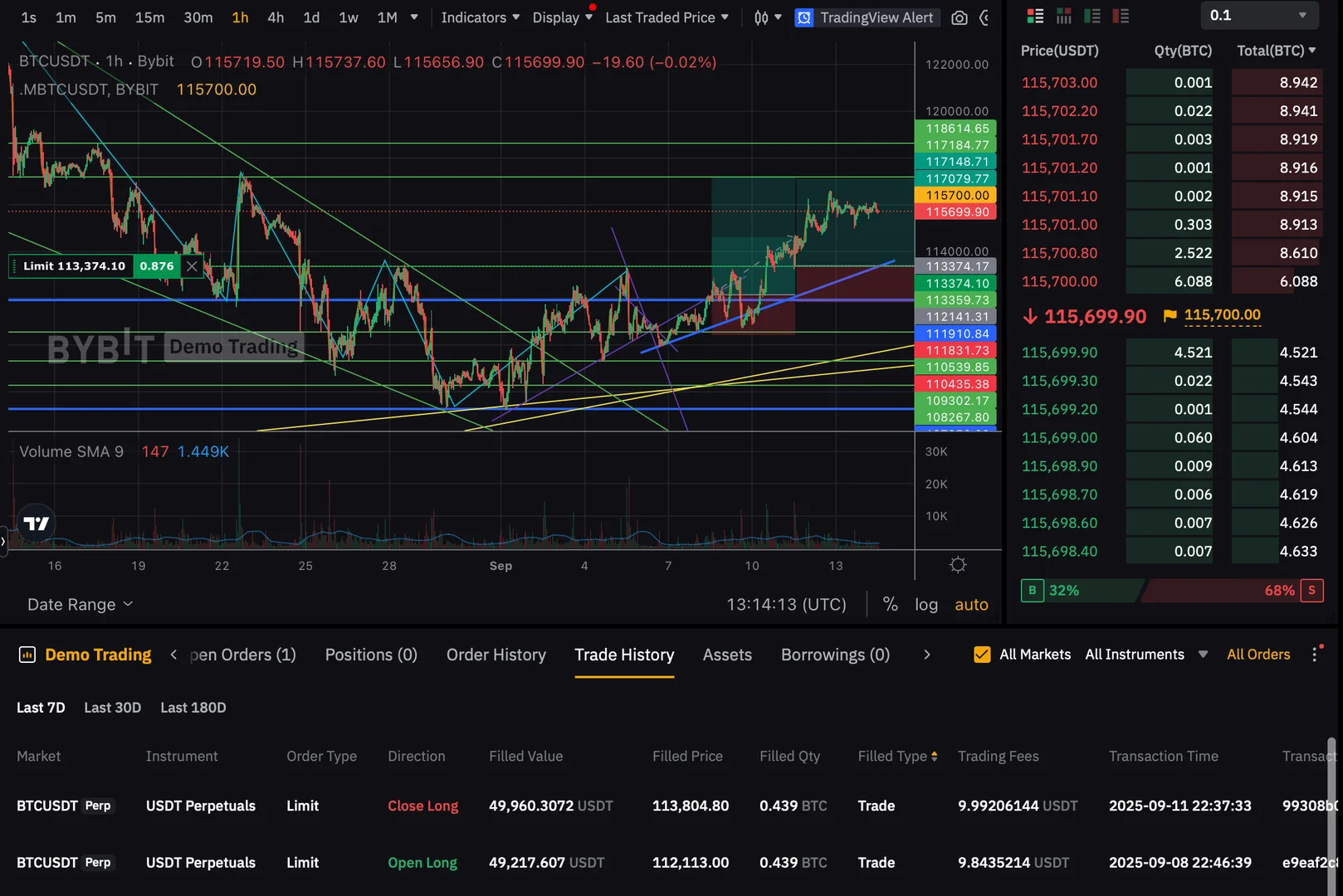The width and height of the screenshot is (1343, 896).
Task: Toggle auto scale on the chart
Action: 971,605
